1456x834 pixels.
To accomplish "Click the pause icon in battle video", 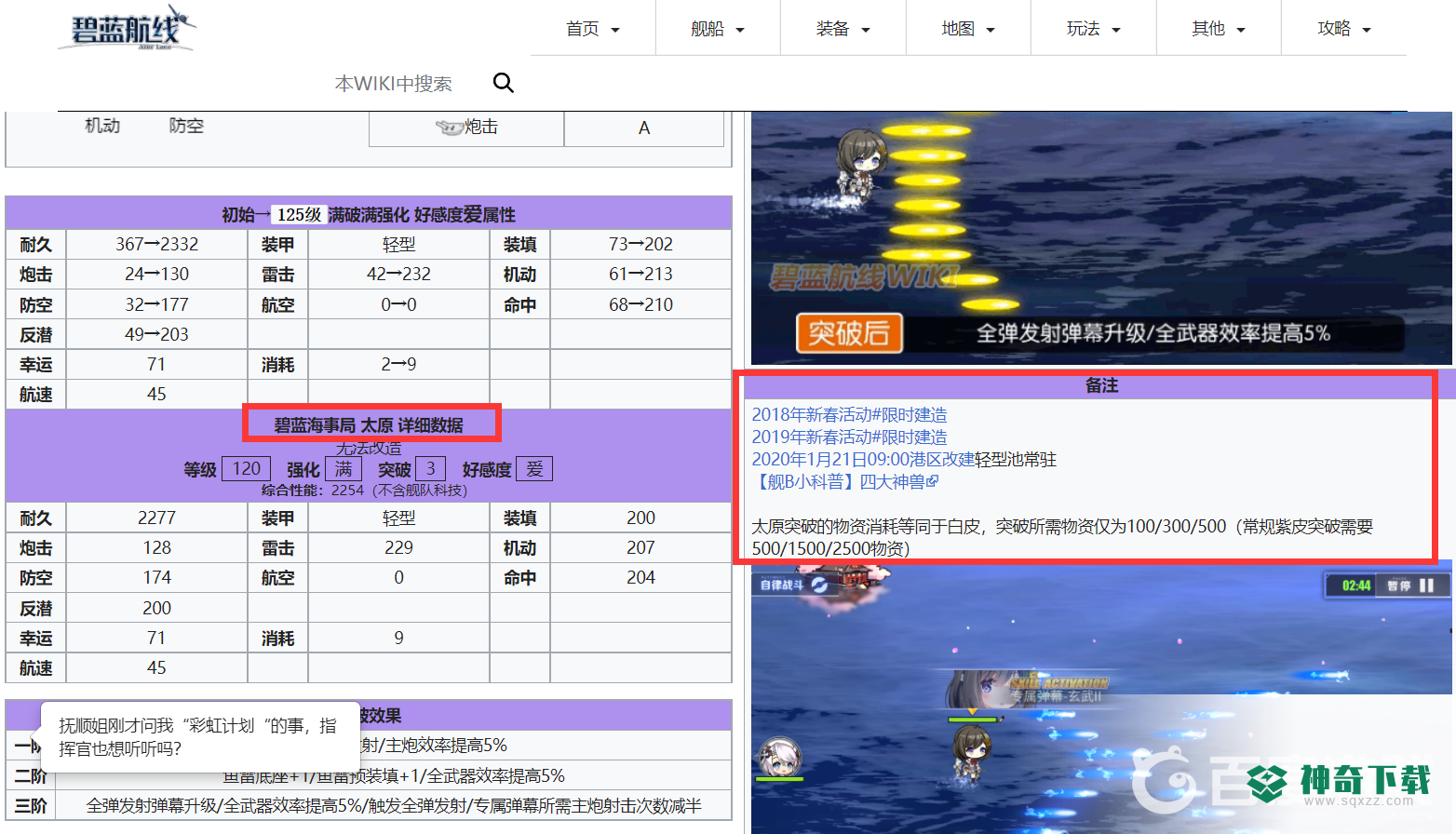I will coord(1426,585).
